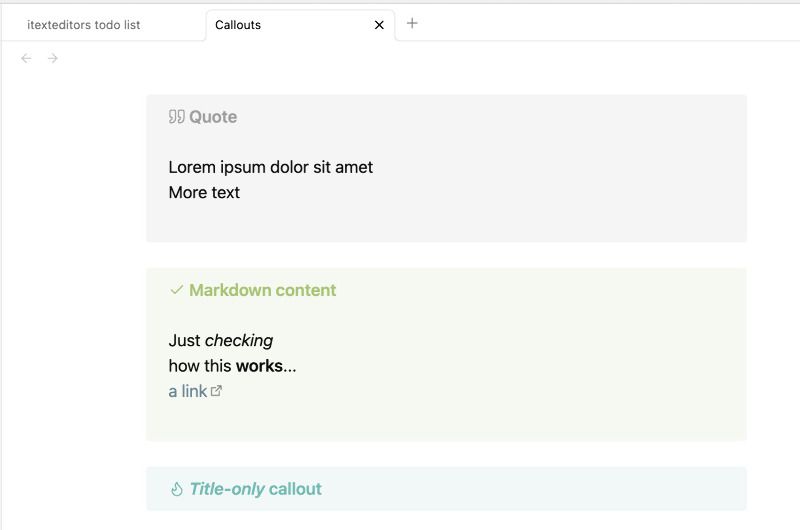Click the italic word 'checking'
The height and width of the screenshot is (530, 800).
239,340
